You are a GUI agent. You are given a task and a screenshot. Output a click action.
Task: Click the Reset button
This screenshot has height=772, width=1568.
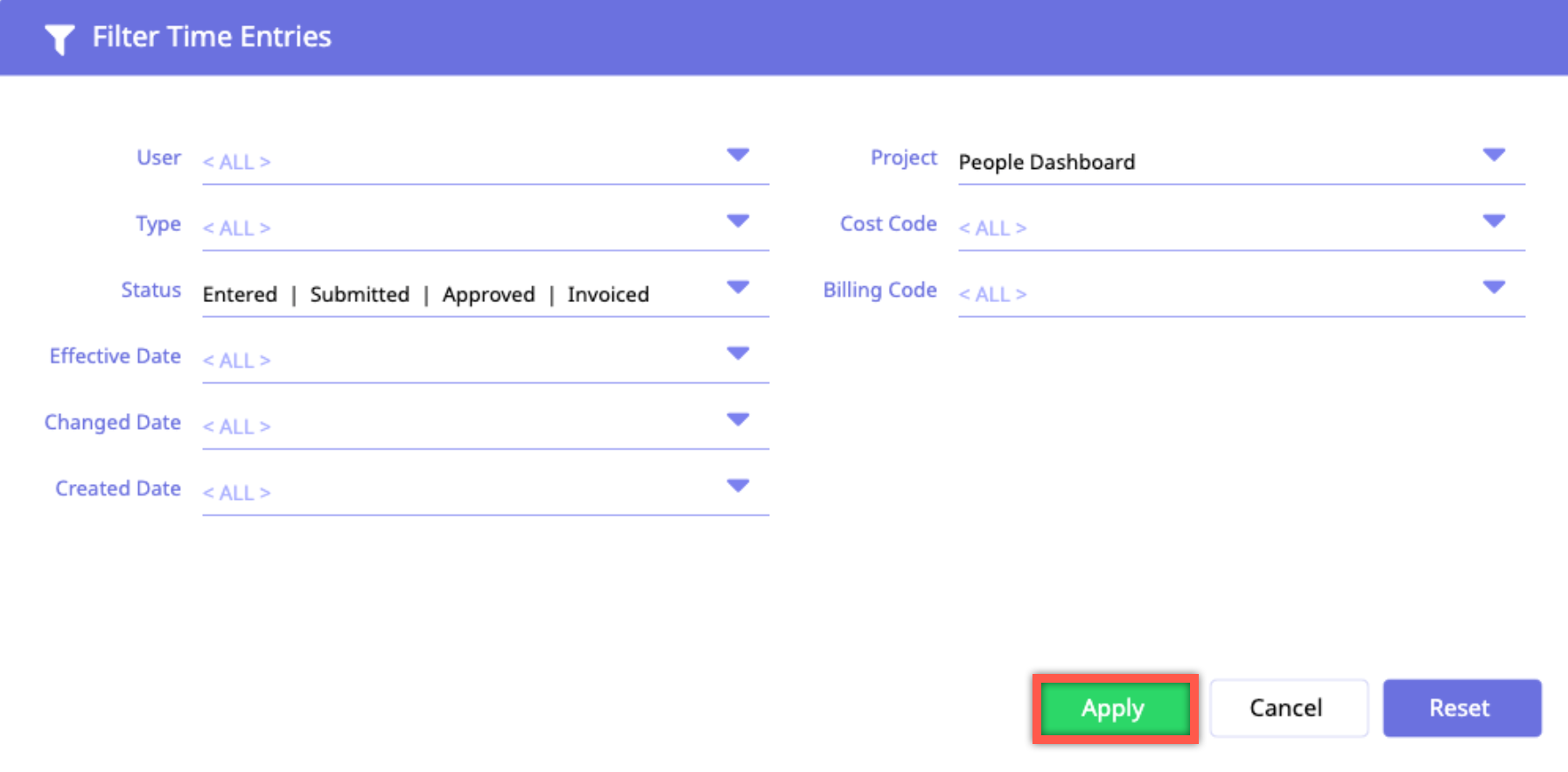point(1460,708)
